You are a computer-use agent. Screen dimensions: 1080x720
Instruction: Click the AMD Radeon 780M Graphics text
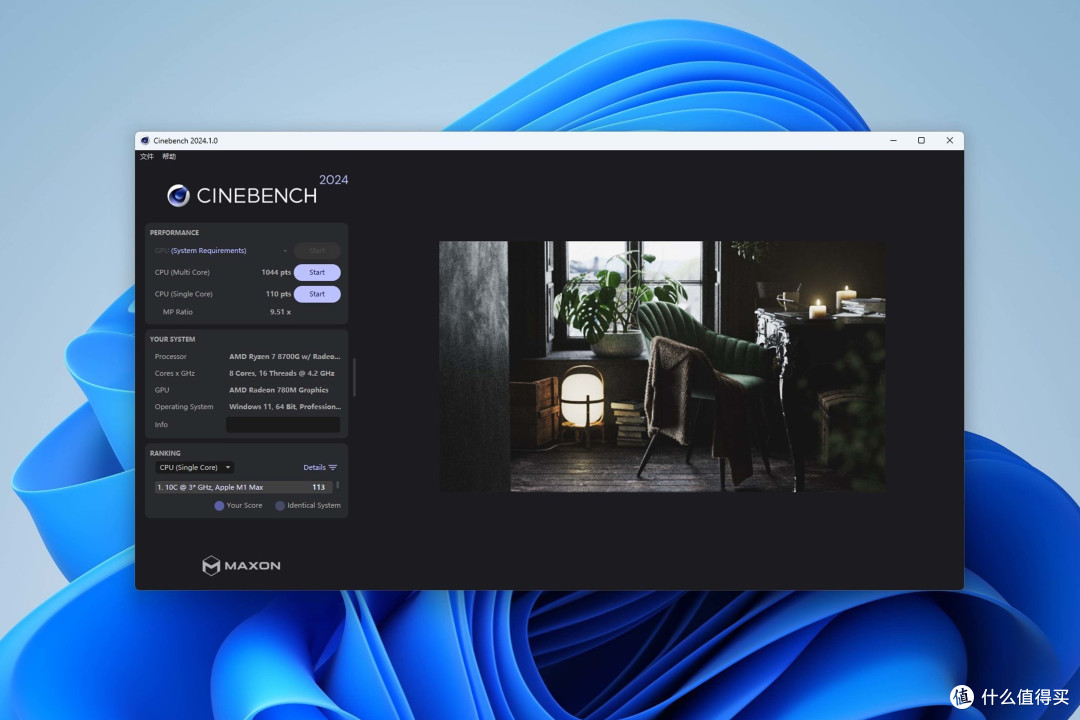tap(279, 390)
